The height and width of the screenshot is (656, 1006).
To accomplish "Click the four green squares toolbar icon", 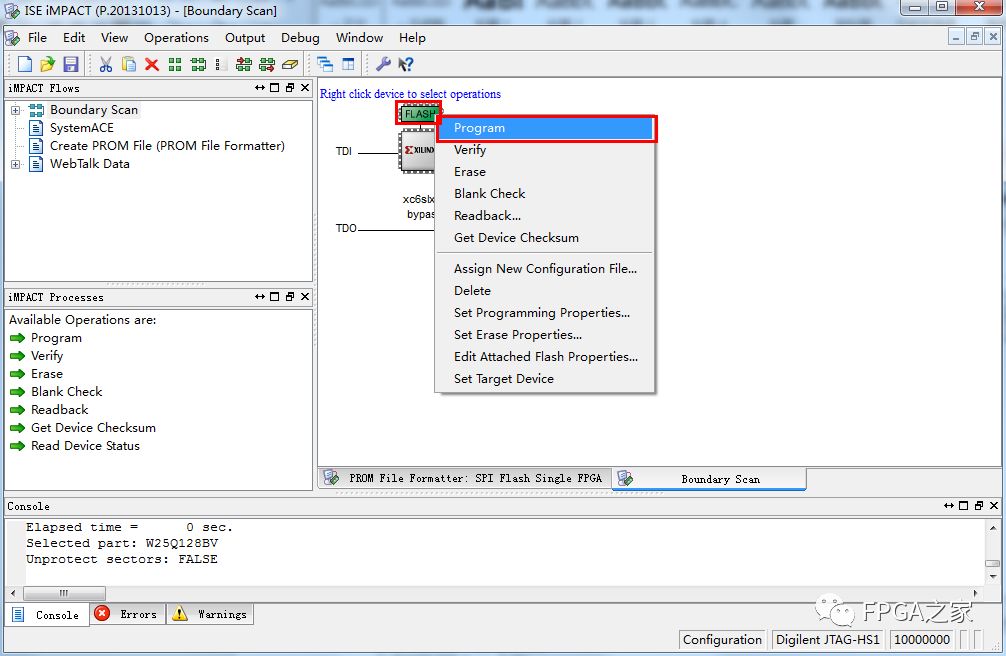I will click(175, 64).
